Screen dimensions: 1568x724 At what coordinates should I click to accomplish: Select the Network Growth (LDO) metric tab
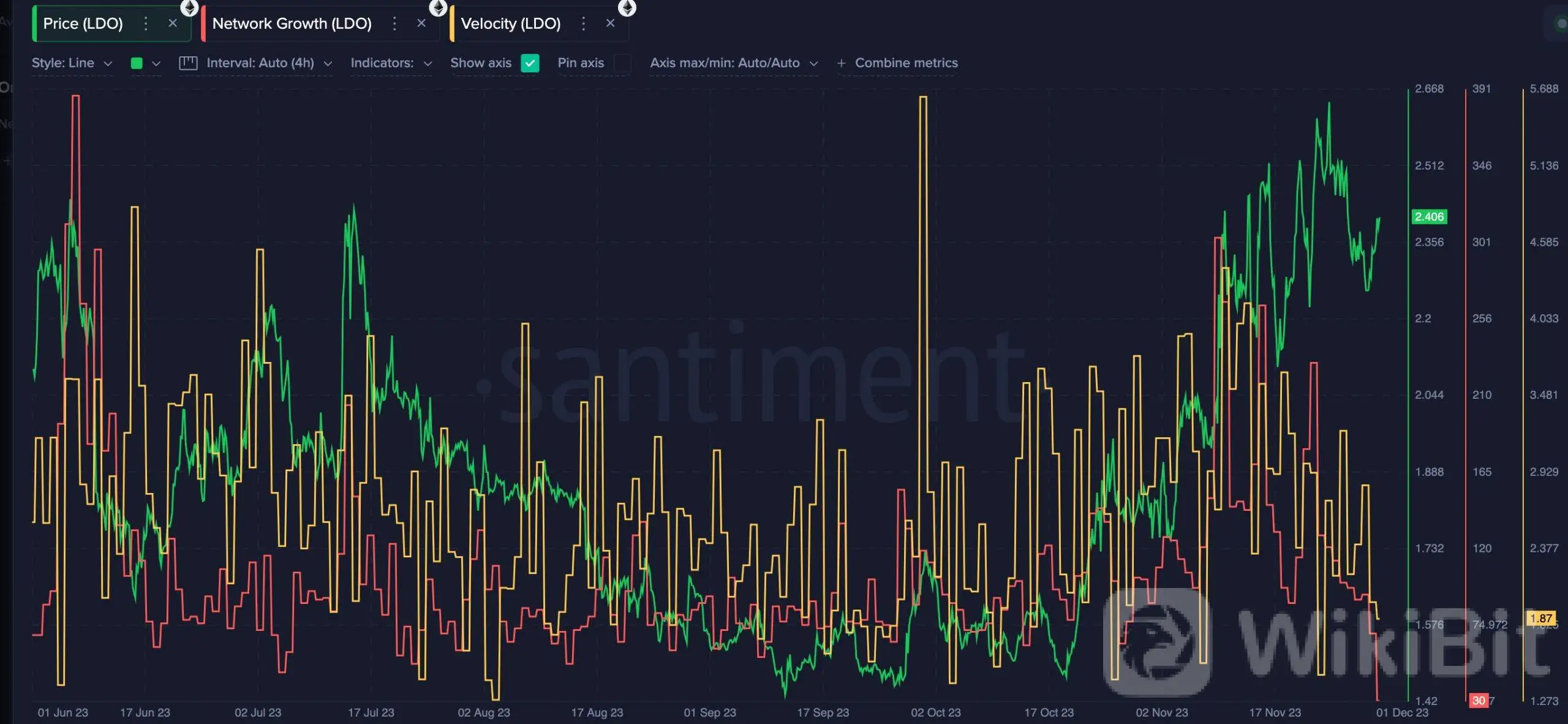[292, 24]
